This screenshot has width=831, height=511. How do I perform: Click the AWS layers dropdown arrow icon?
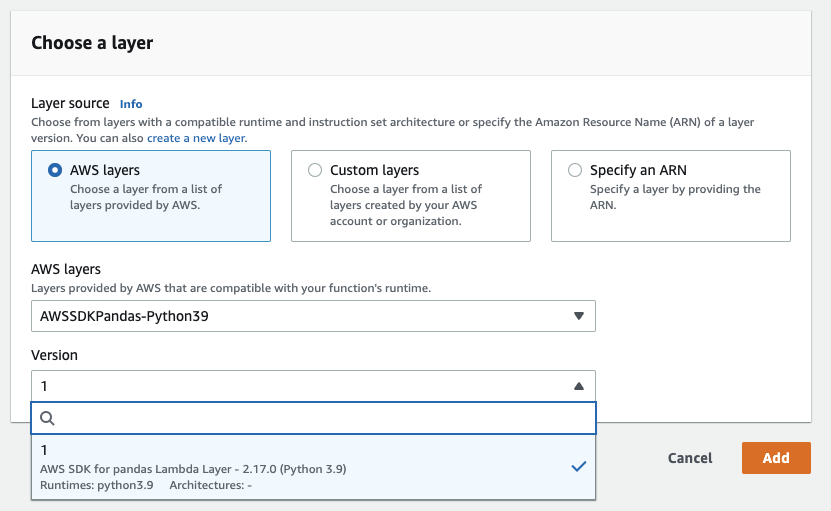pyautogui.click(x=579, y=316)
